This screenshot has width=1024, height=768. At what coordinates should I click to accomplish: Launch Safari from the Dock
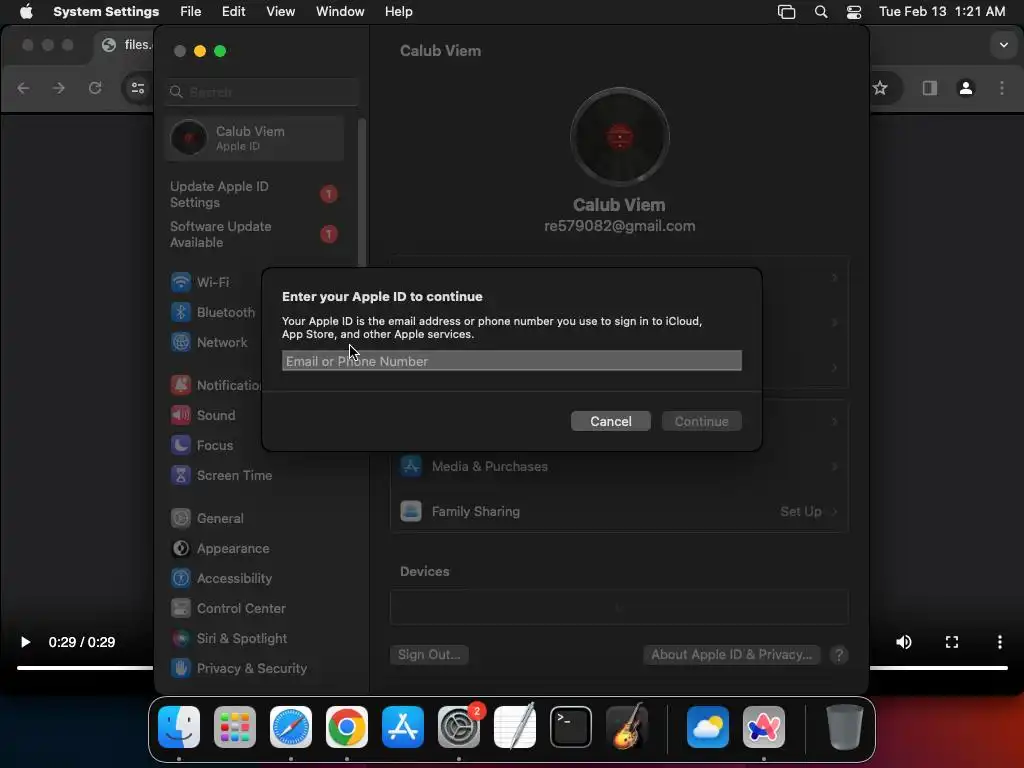[291, 727]
